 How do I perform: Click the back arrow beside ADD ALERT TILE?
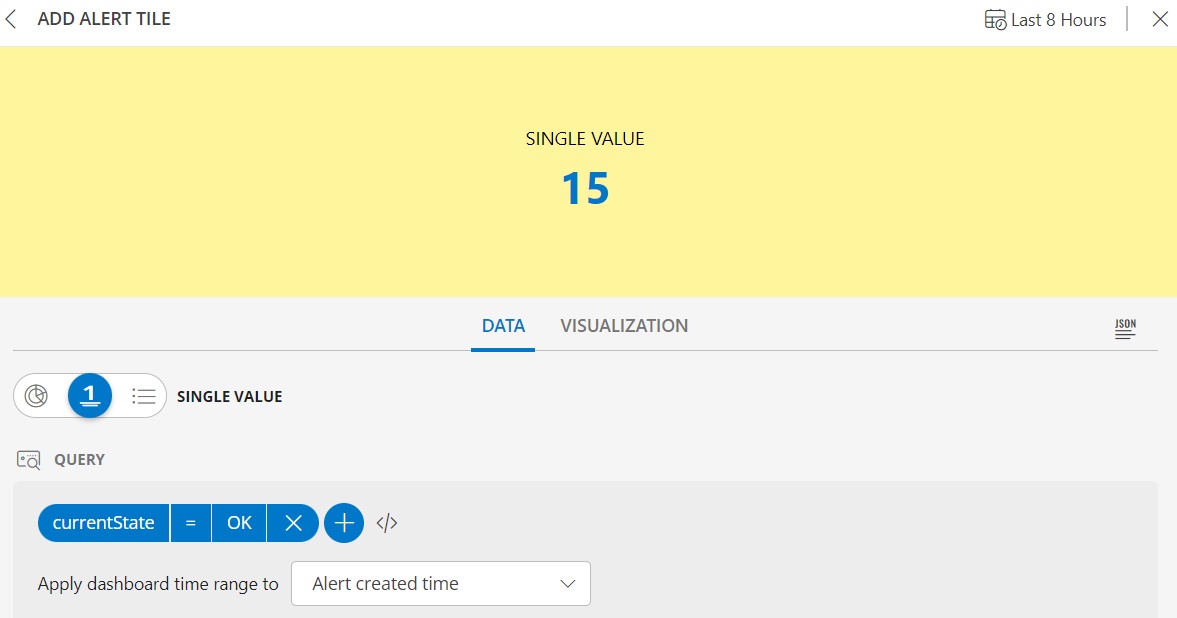11,18
